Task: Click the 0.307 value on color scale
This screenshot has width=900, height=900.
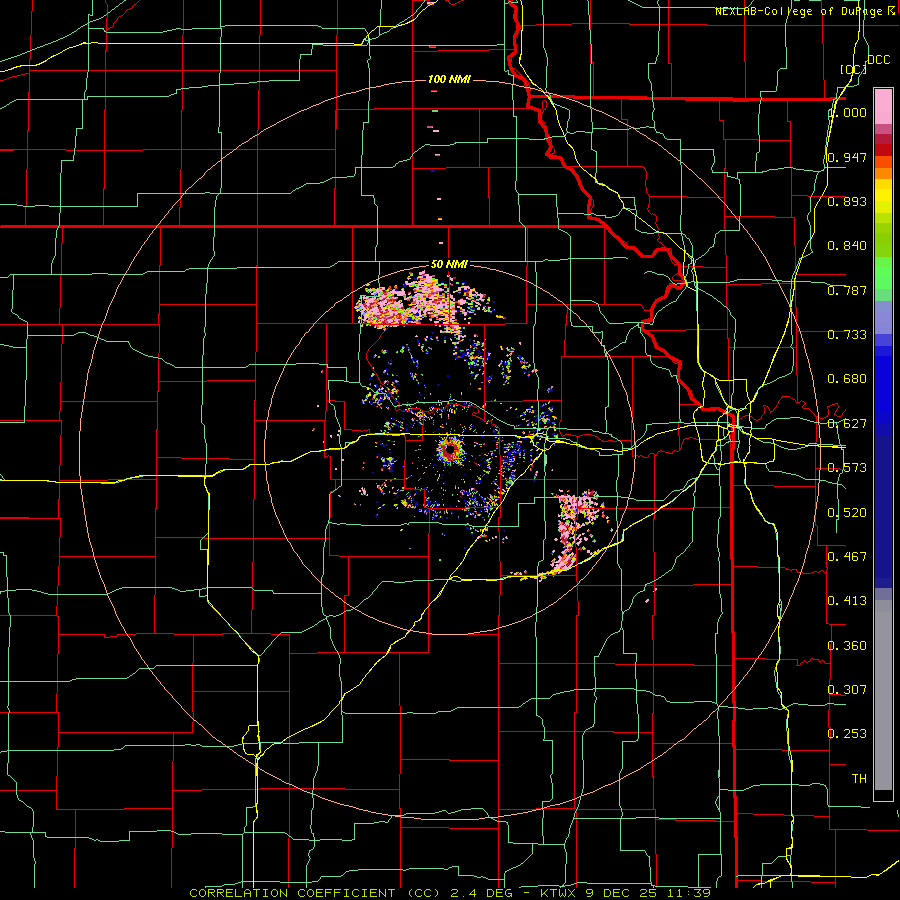Action: (x=847, y=689)
